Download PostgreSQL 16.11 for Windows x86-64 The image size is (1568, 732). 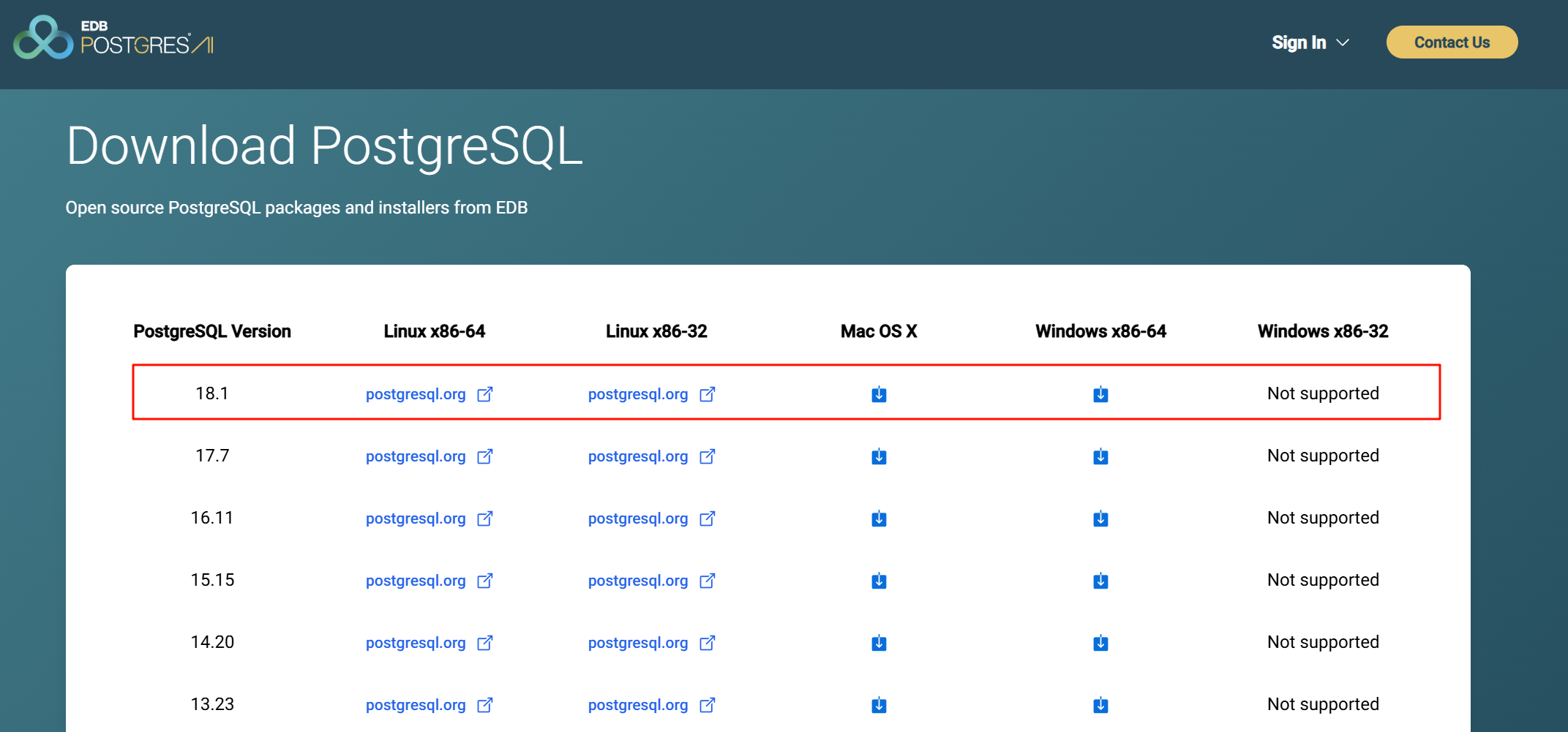[1100, 519]
